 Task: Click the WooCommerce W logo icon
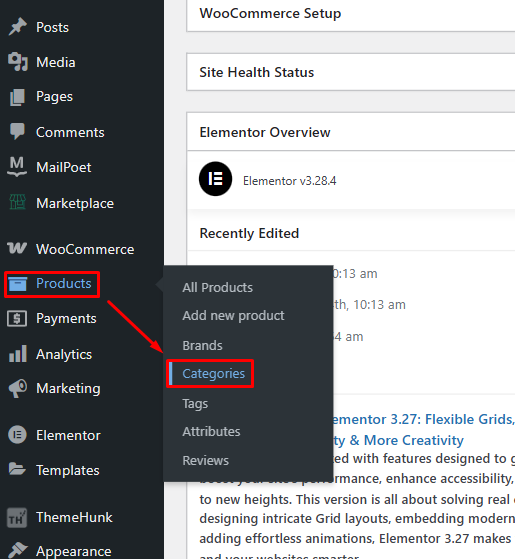coord(17,248)
